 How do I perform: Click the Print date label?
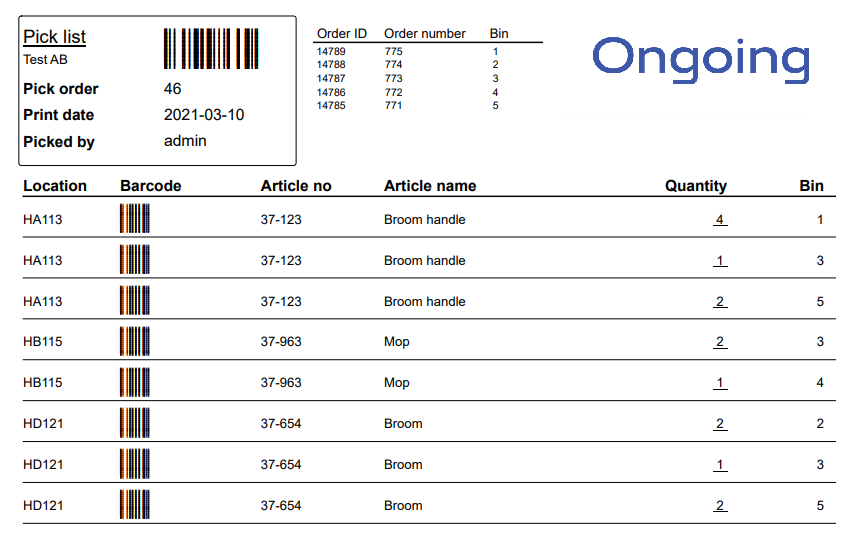click(x=59, y=115)
